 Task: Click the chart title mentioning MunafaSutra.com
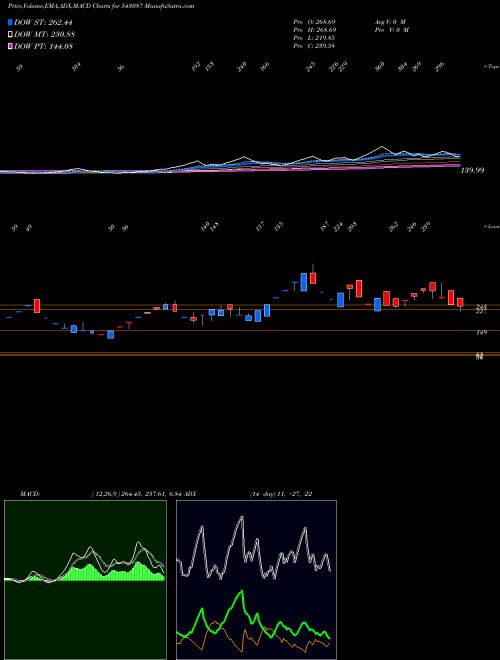pyautogui.click(x=101, y=6)
